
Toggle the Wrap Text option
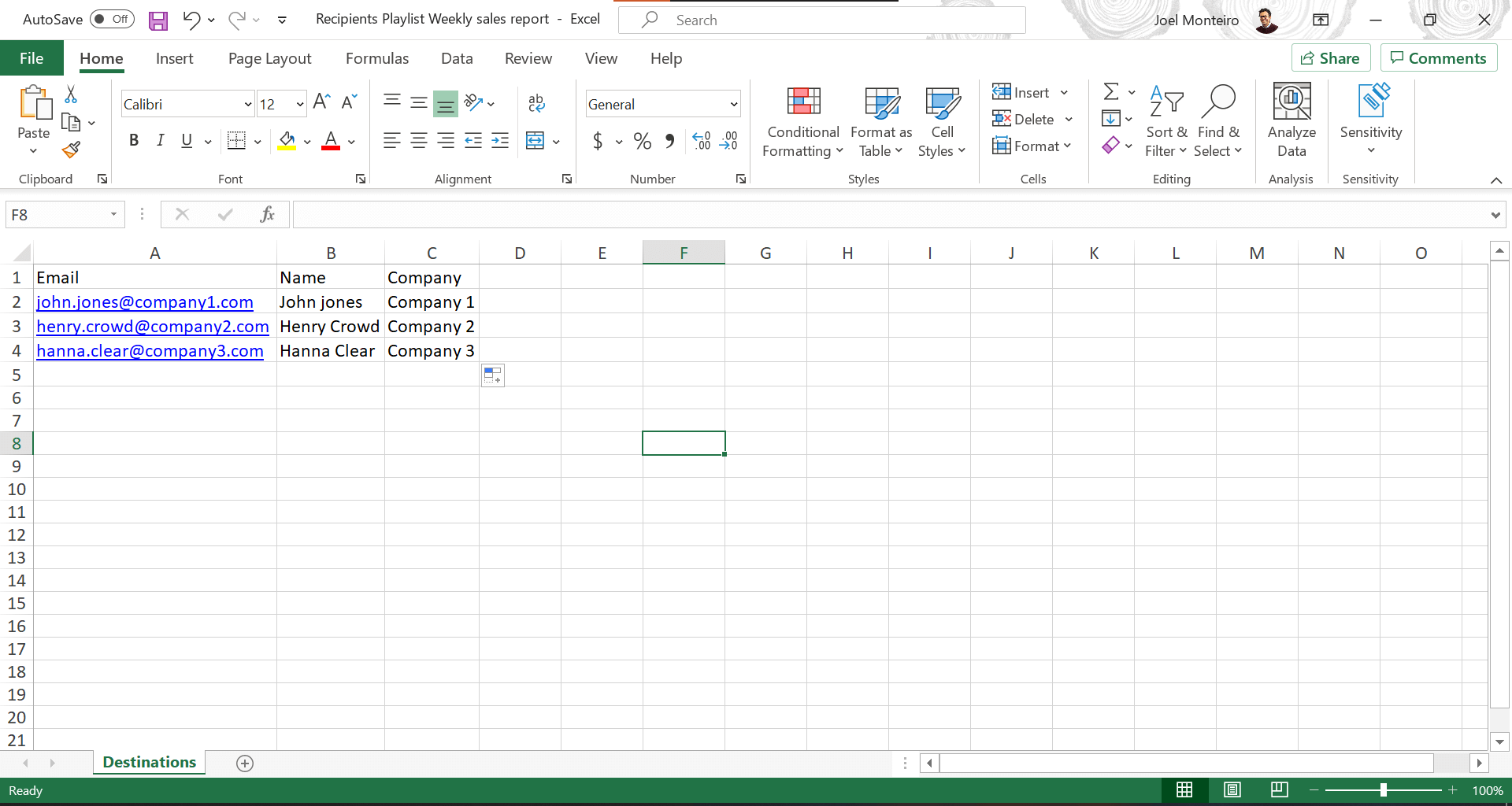(536, 103)
